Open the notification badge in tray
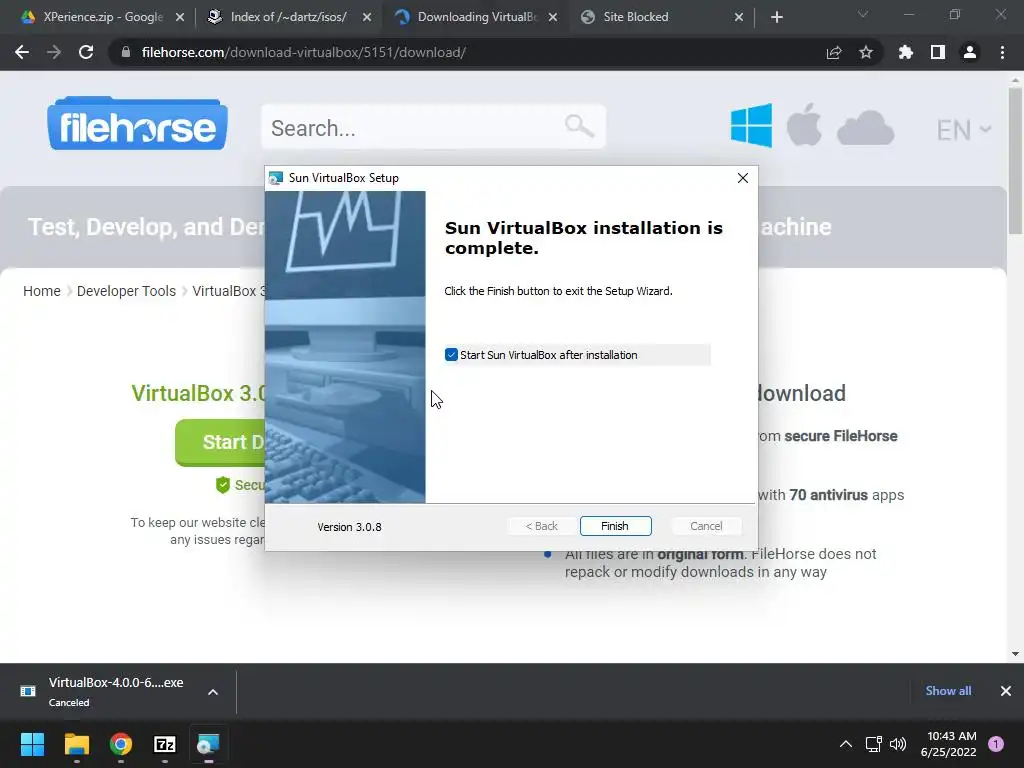Screen dimensions: 1024x768 coord(996,744)
